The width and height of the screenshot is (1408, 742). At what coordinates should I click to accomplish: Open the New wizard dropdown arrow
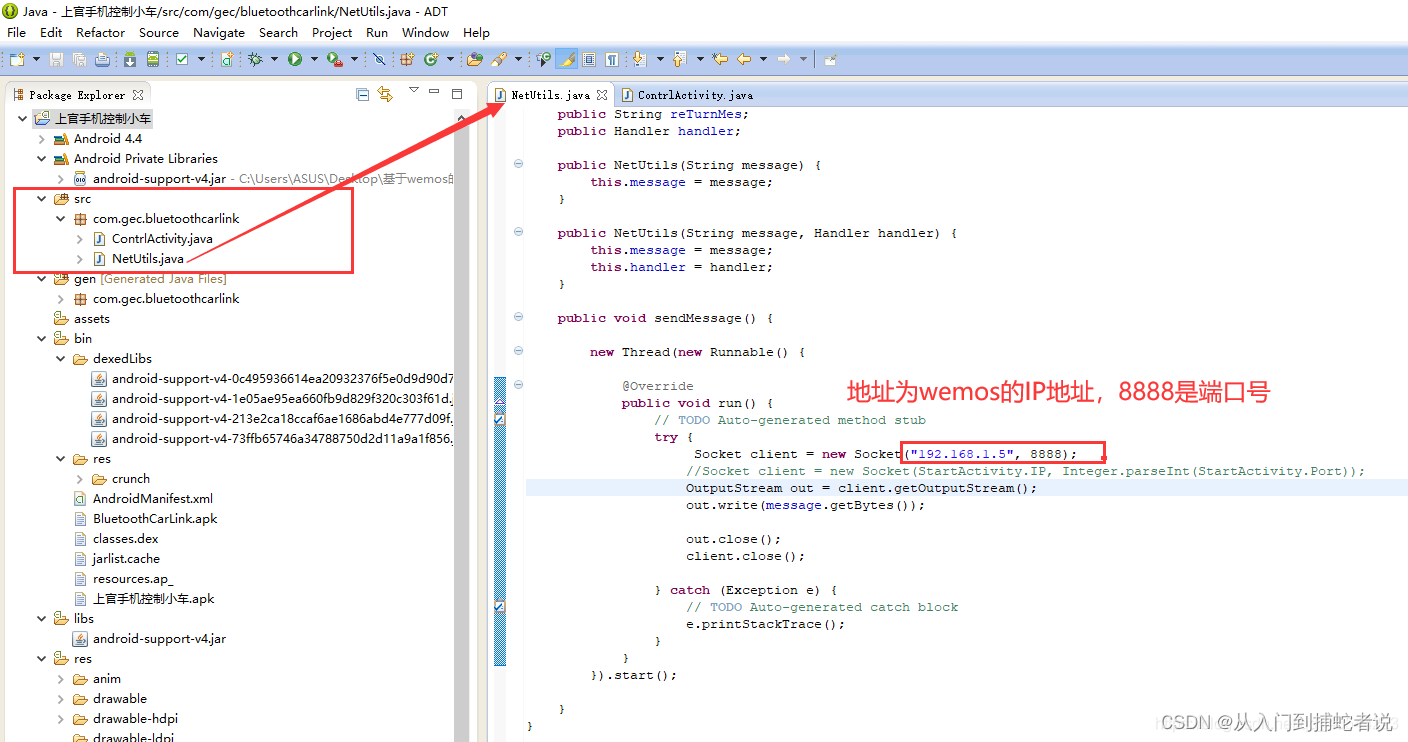(36, 59)
